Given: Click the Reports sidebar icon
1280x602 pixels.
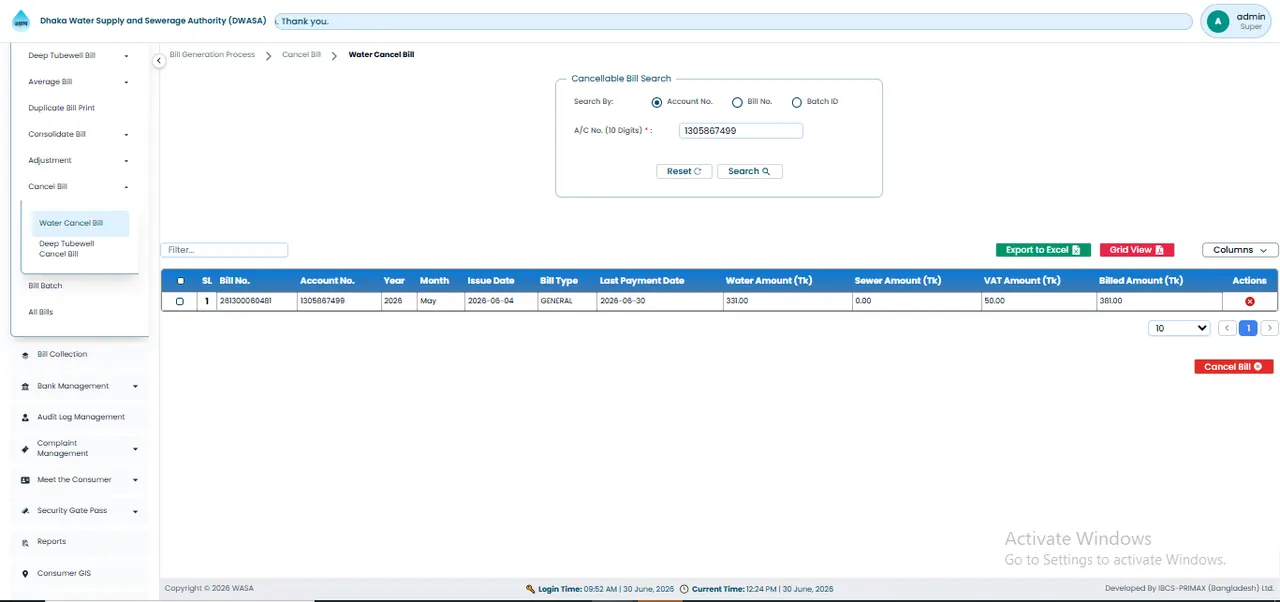Looking at the screenshot, I should click(x=25, y=542).
